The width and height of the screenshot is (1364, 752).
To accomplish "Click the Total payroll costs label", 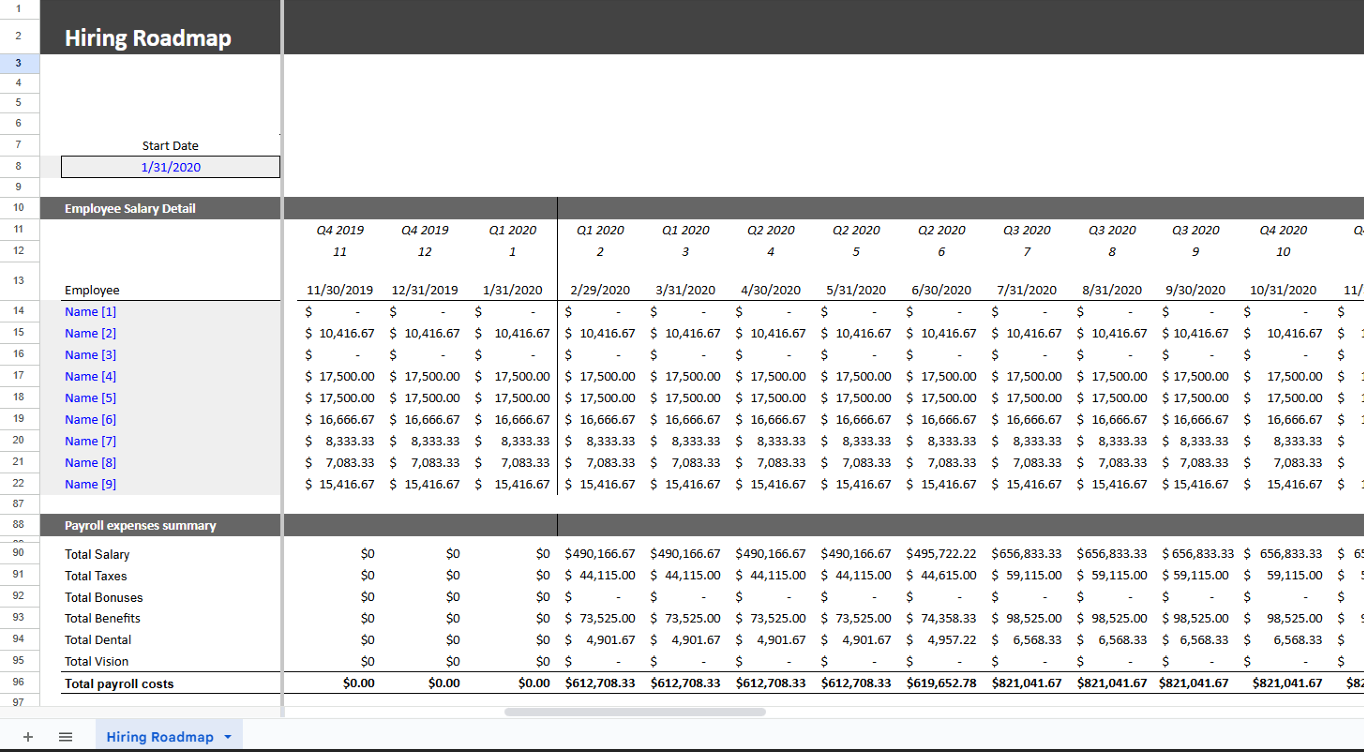I will click(119, 684).
